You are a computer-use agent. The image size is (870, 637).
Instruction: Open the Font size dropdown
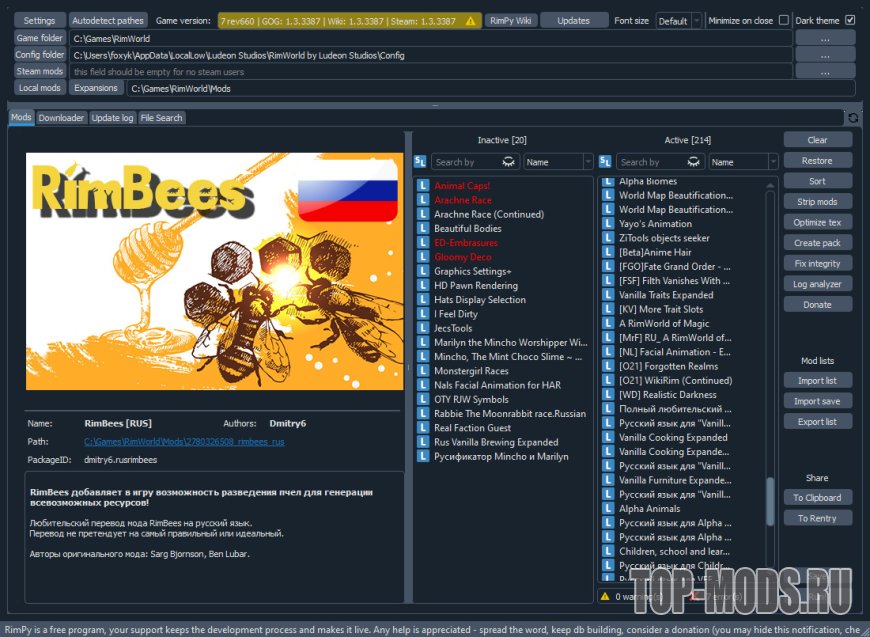coord(679,21)
